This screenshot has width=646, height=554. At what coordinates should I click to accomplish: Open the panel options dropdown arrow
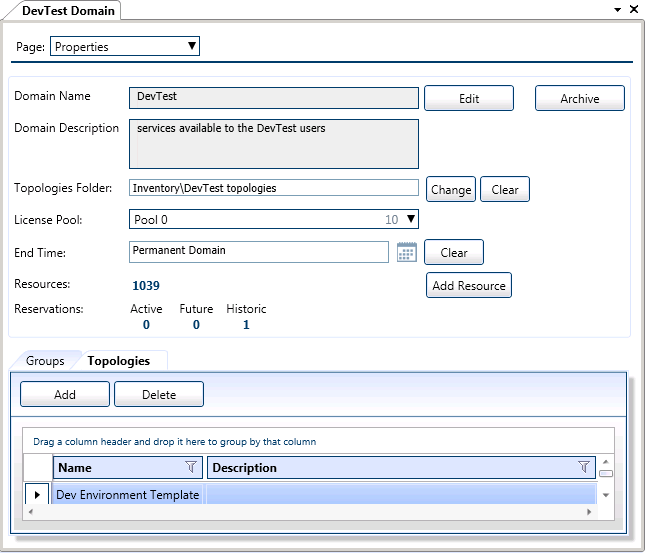[x=617, y=9]
